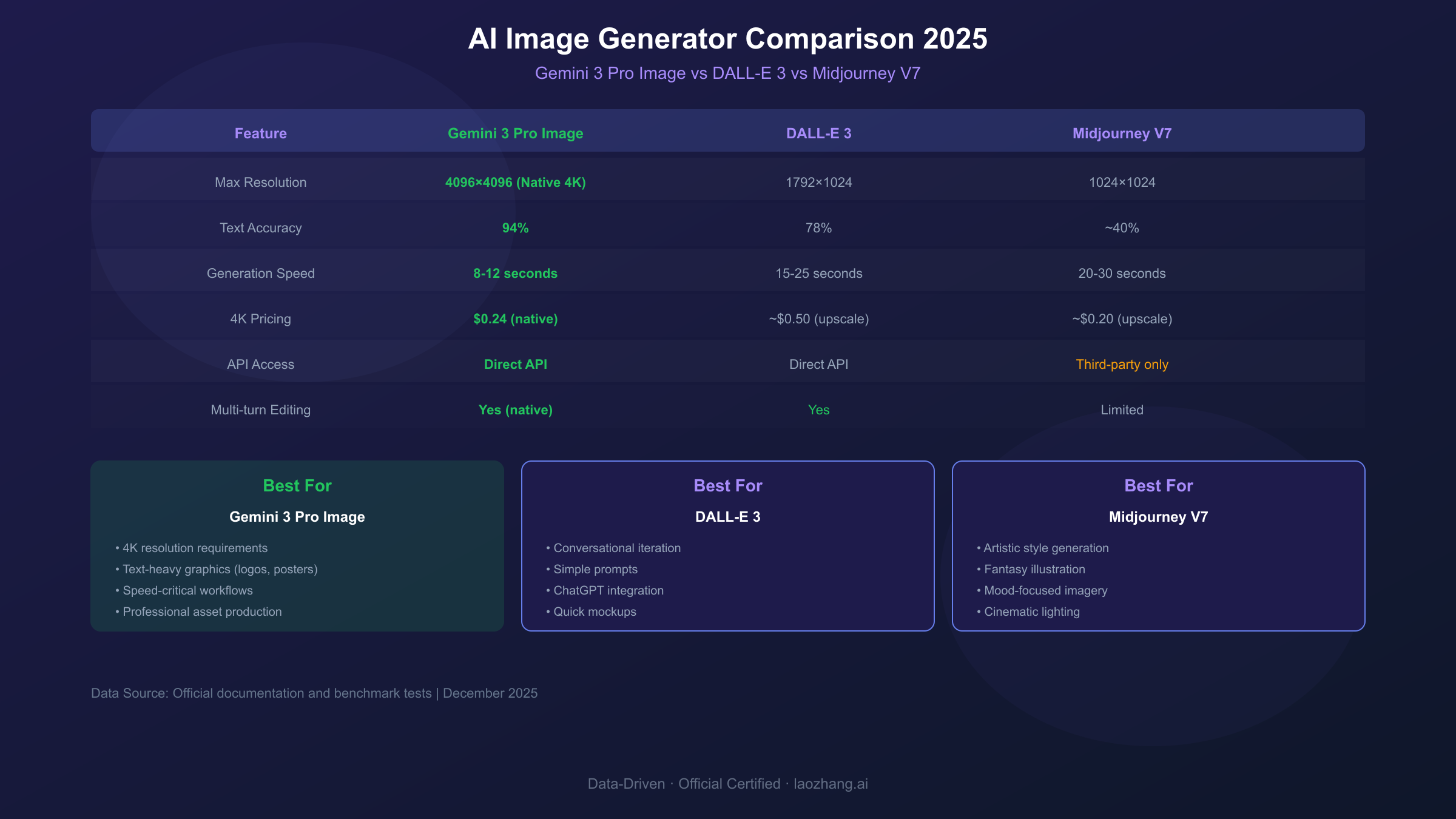
Task: Click the 94% text accuracy value
Action: (515, 228)
